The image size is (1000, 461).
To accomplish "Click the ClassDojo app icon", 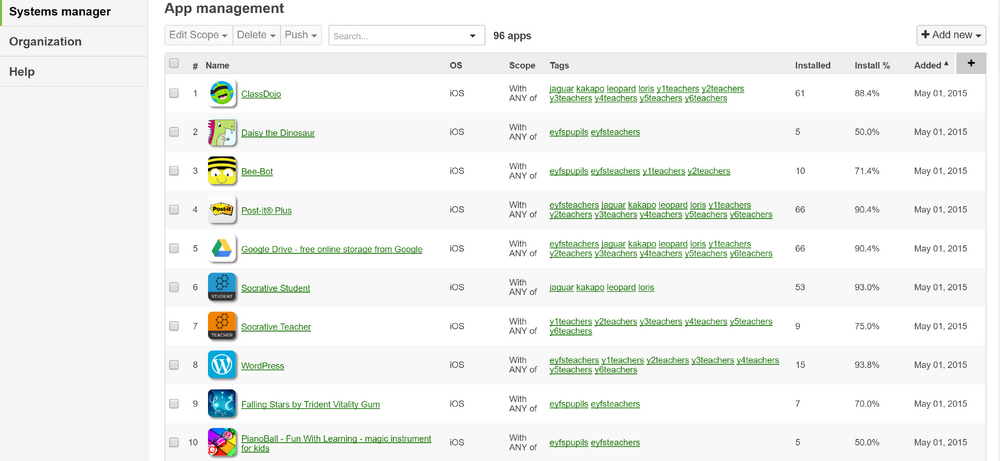I will pyautogui.click(x=222, y=94).
